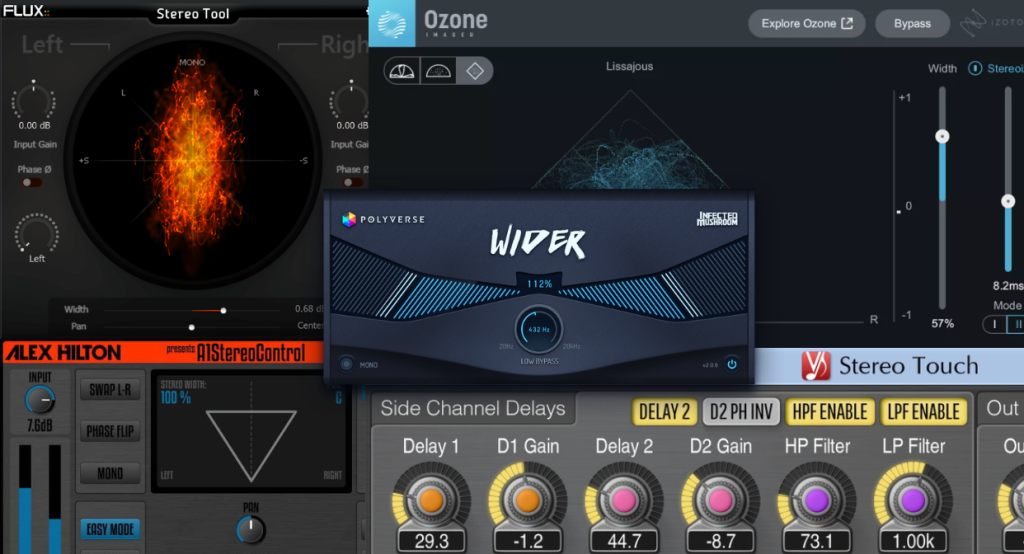The height and width of the screenshot is (554, 1024).
Task: Click the INPUT knob in A1StereoControl
Action: (x=40, y=400)
